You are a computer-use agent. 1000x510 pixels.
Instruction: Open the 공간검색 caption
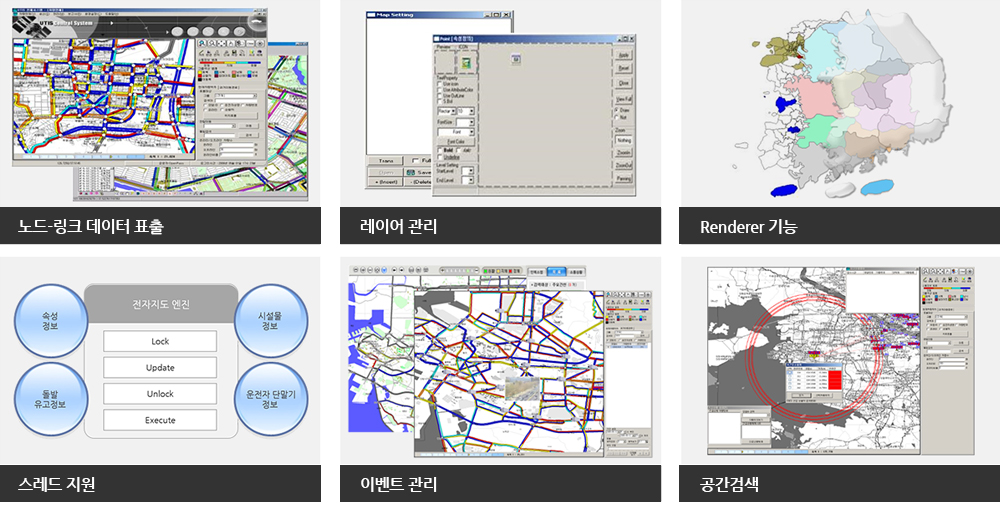click(839, 483)
